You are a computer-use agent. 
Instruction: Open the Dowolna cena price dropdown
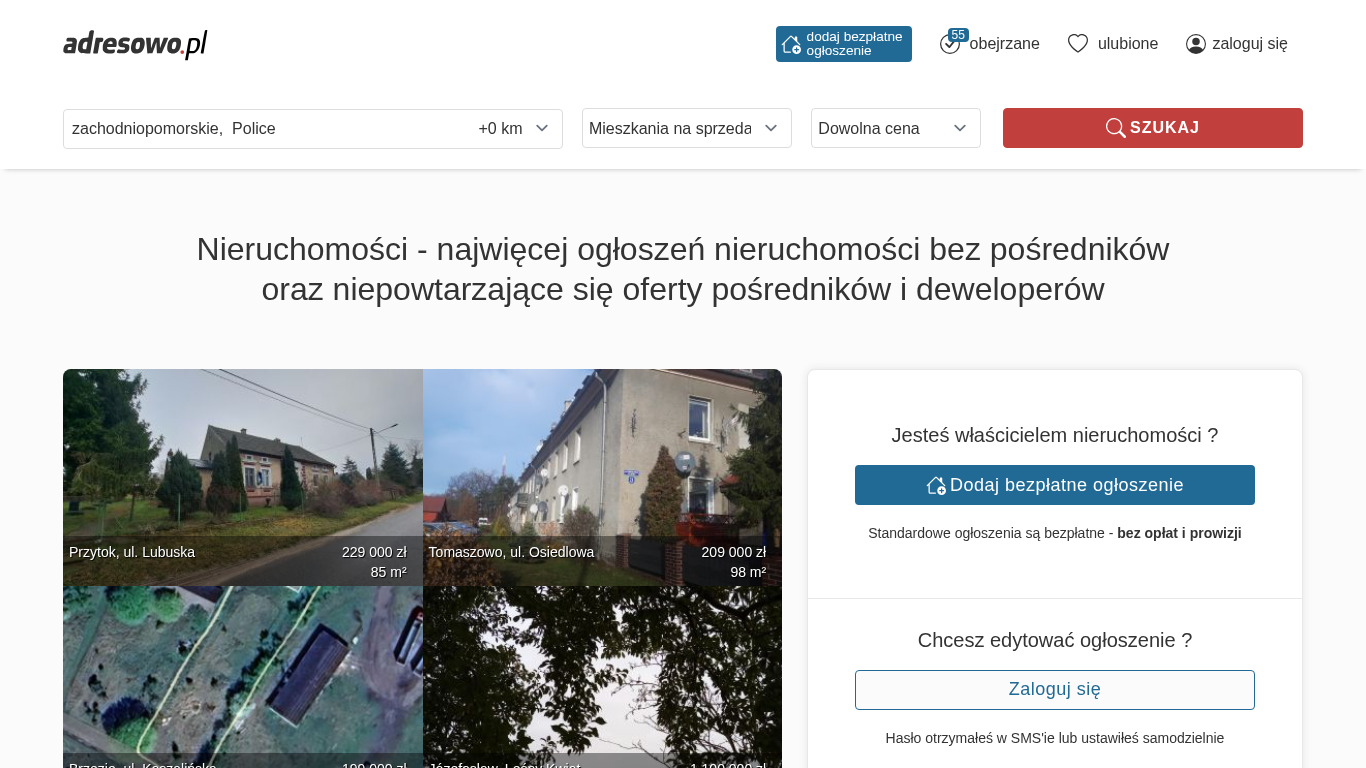895,128
